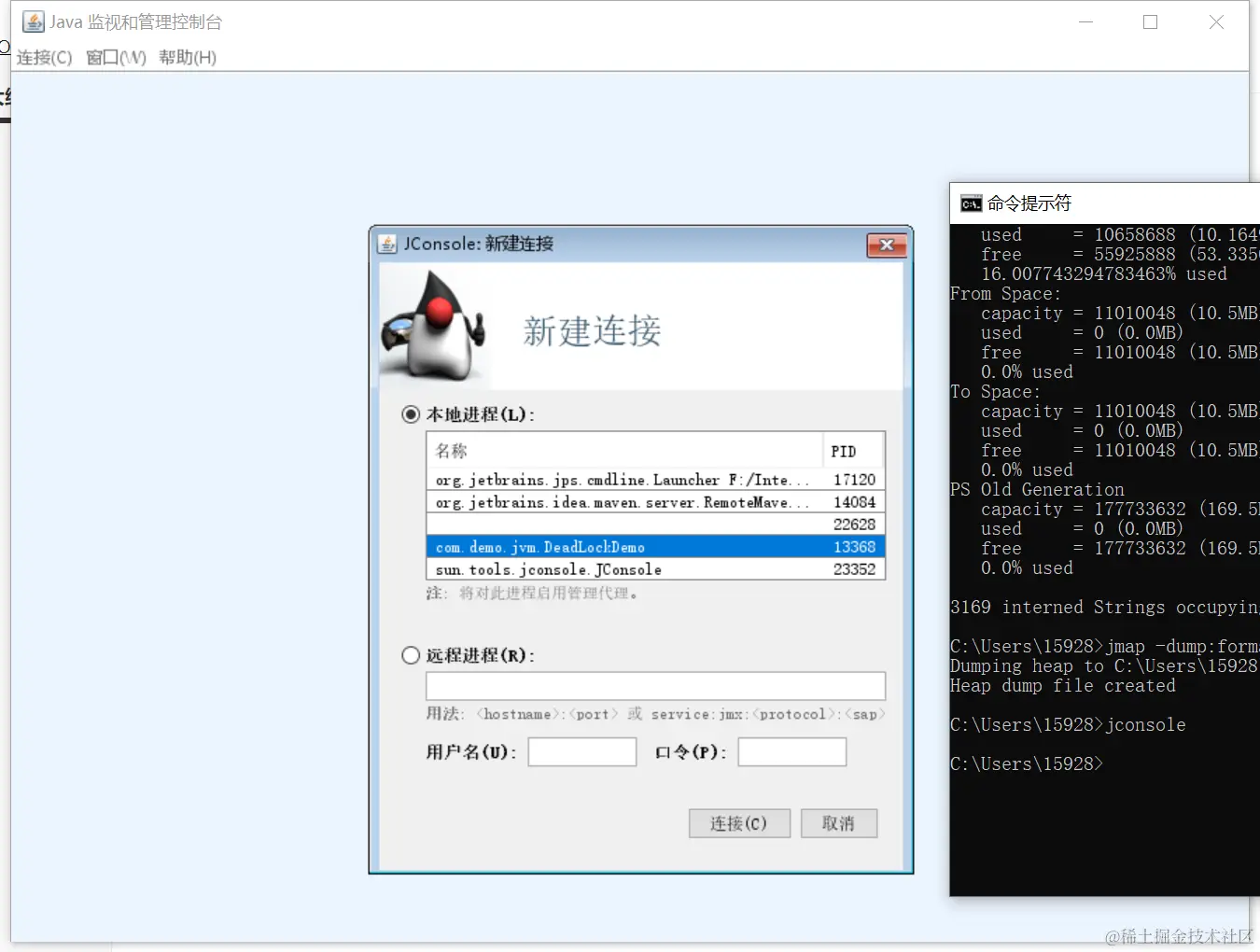Select the 本地进程 (Local Process) radio button
1260x952 pixels.
click(x=411, y=413)
